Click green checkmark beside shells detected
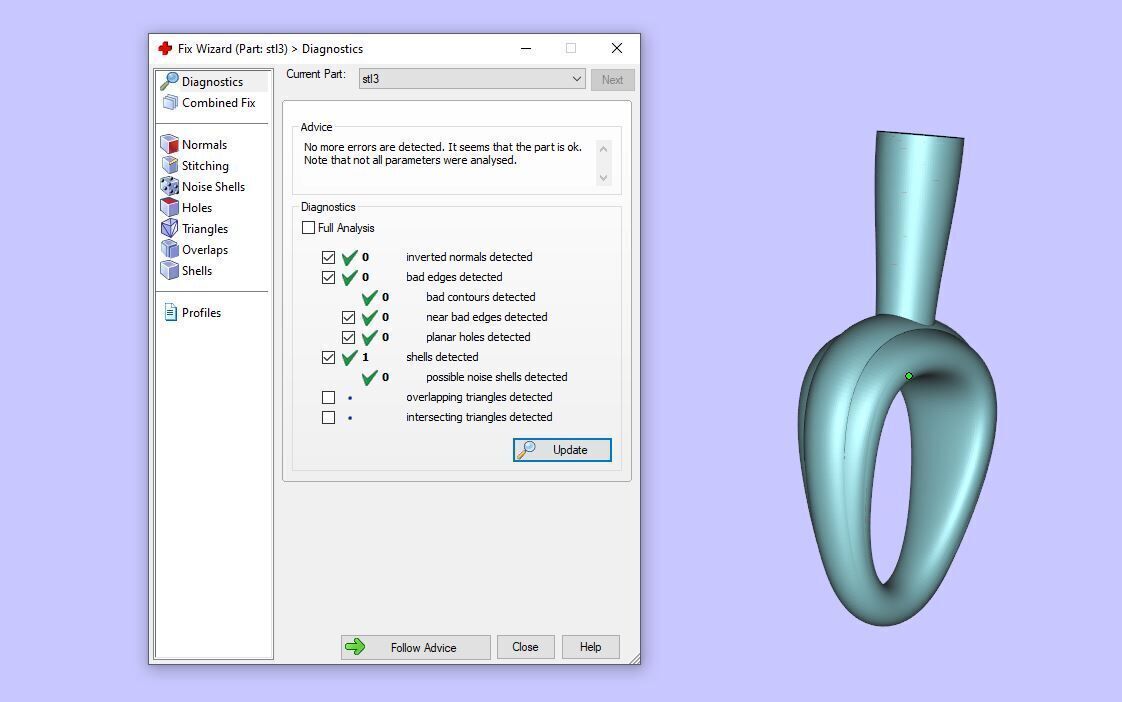This screenshot has width=1122, height=702. pyautogui.click(x=349, y=357)
